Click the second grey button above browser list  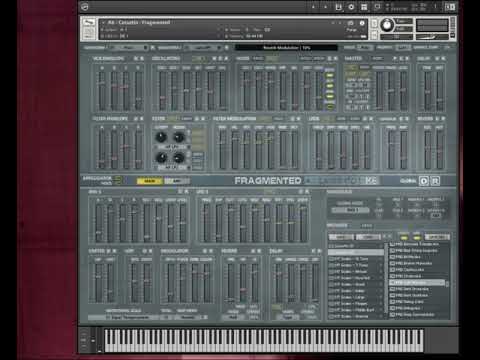tap(368, 237)
